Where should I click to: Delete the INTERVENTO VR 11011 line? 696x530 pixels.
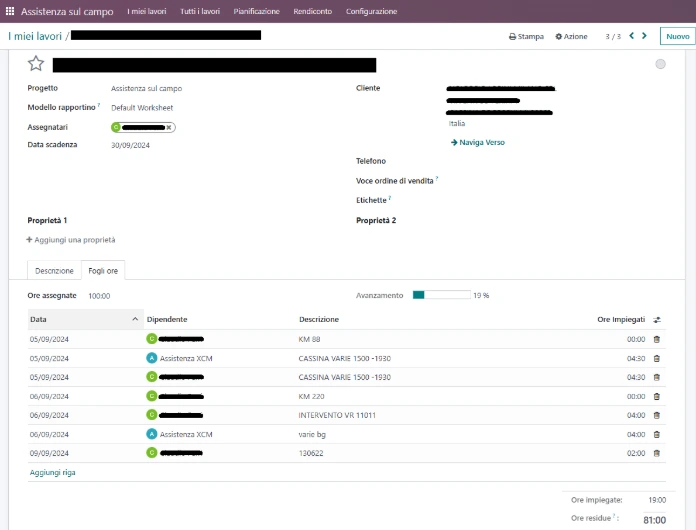point(656,415)
